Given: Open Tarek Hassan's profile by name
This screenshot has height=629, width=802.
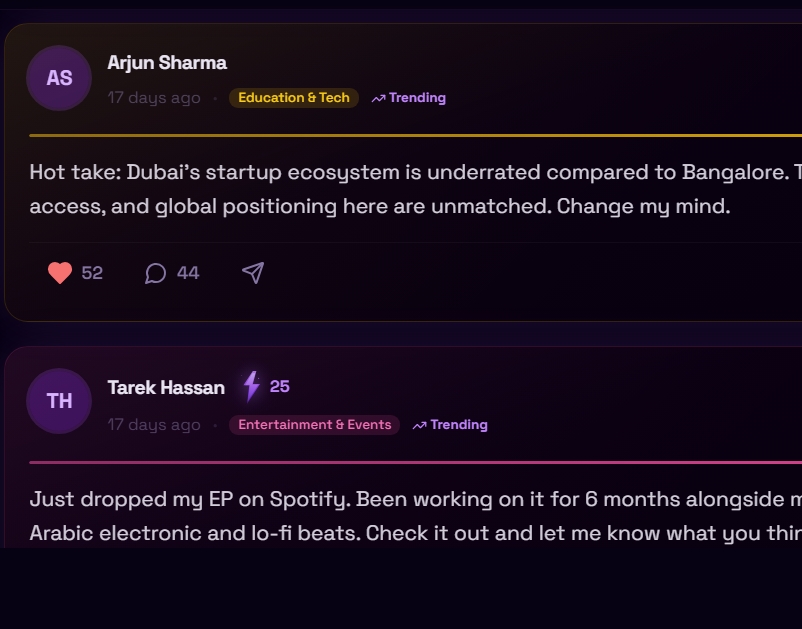Looking at the screenshot, I should click(166, 387).
